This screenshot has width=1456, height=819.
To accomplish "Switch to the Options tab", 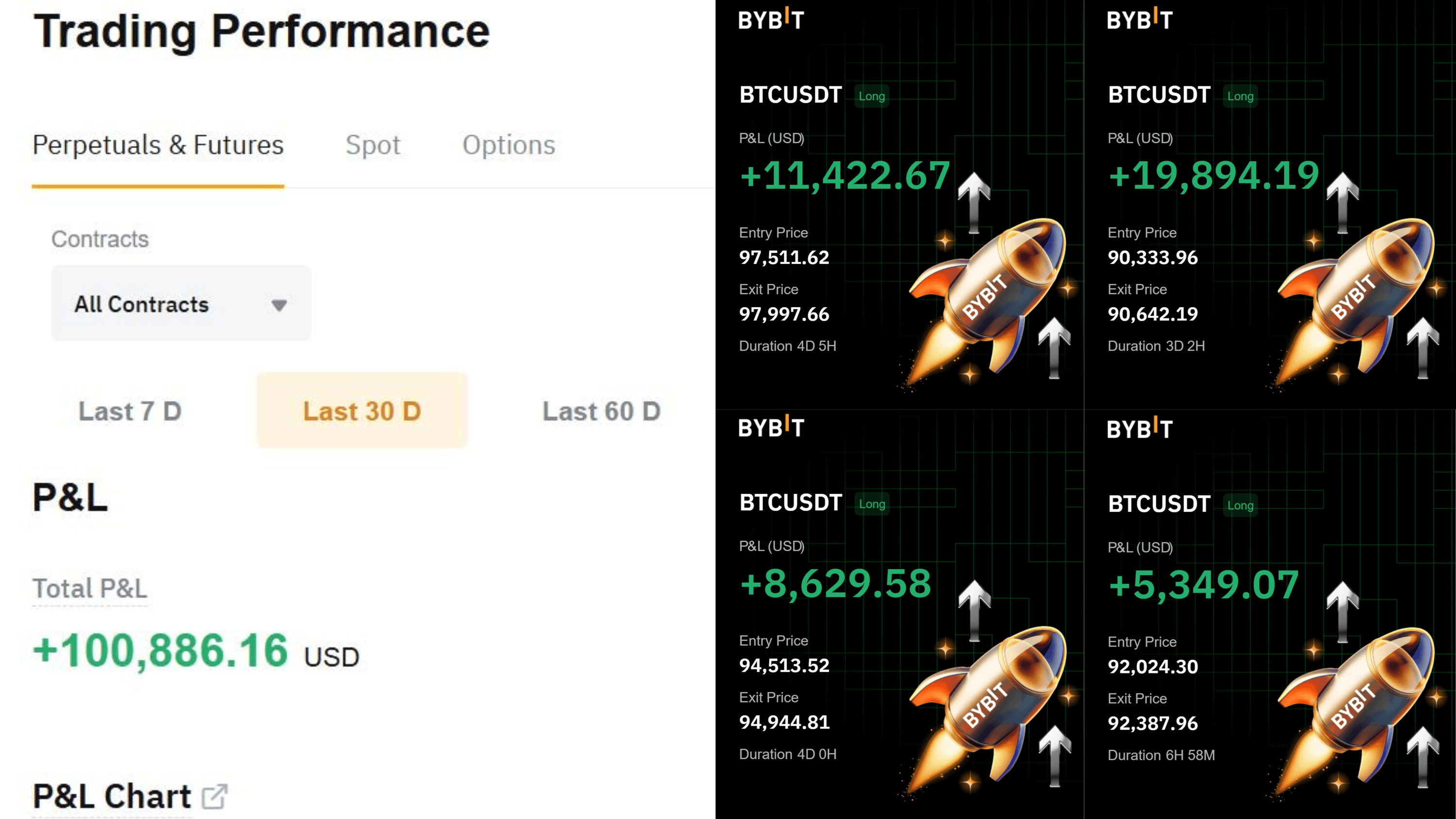I will click(509, 145).
